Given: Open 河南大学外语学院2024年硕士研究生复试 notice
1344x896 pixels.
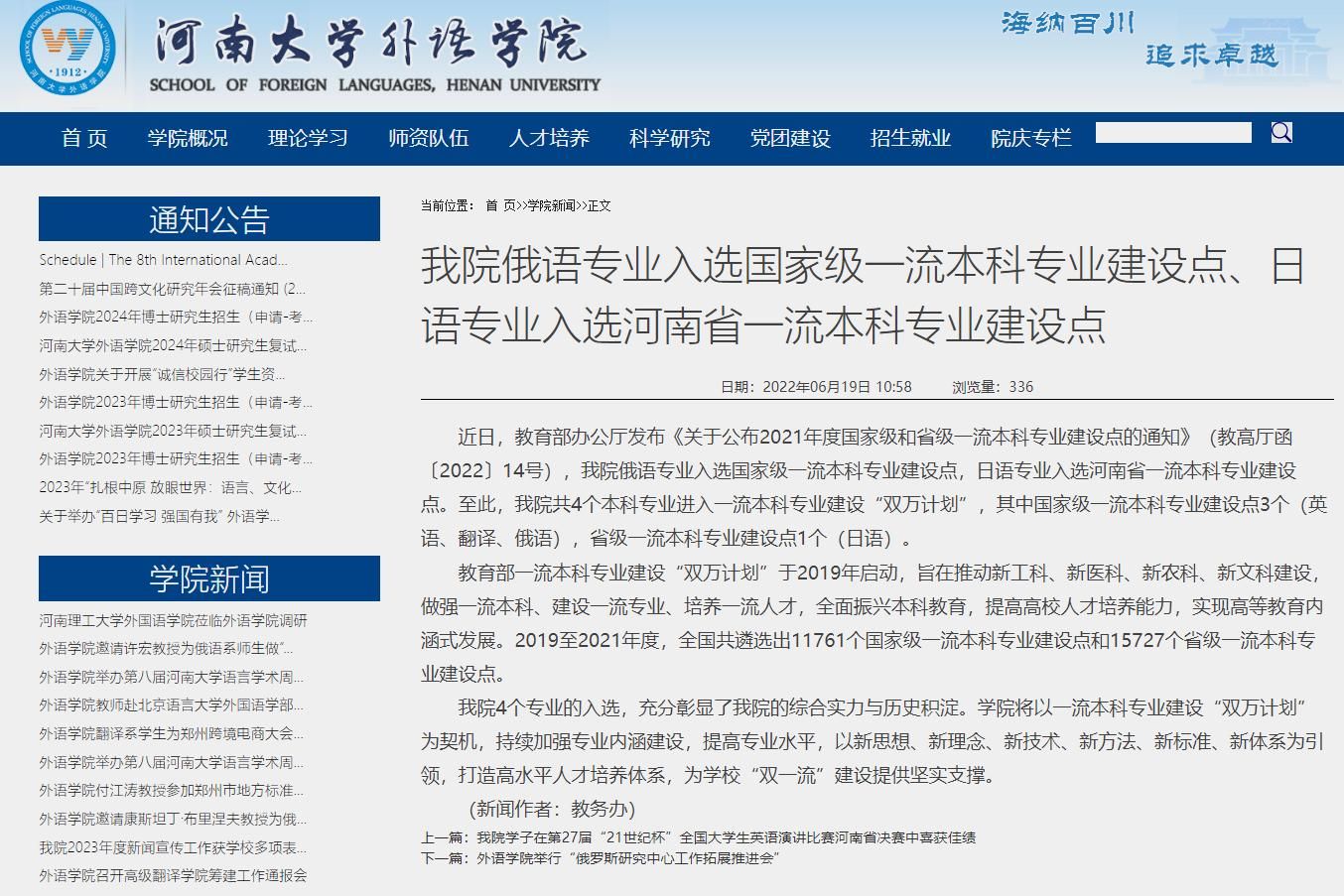Looking at the screenshot, I should pyautogui.click(x=173, y=345).
